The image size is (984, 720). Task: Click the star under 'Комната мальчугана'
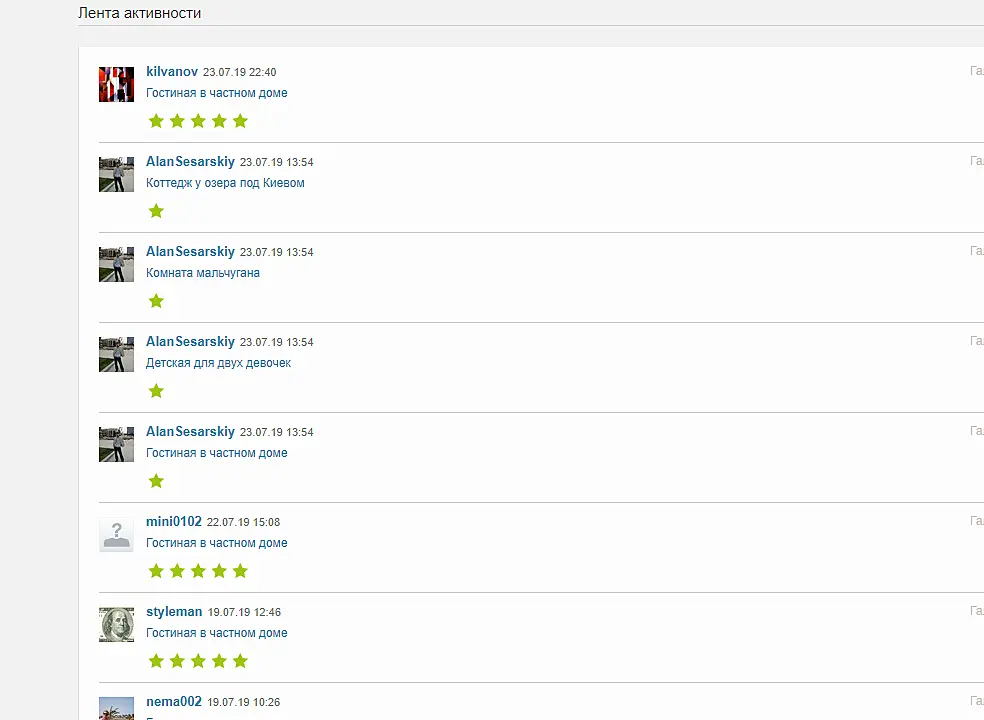pos(156,301)
